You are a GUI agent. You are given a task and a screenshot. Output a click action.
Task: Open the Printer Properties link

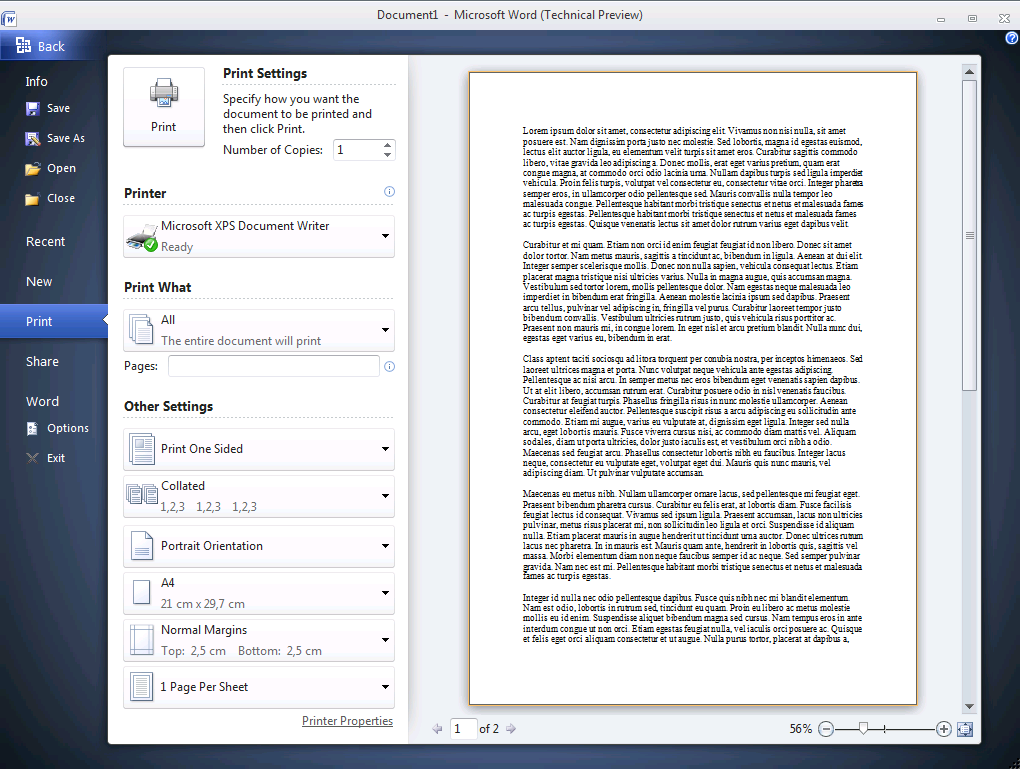pyautogui.click(x=347, y=721)
